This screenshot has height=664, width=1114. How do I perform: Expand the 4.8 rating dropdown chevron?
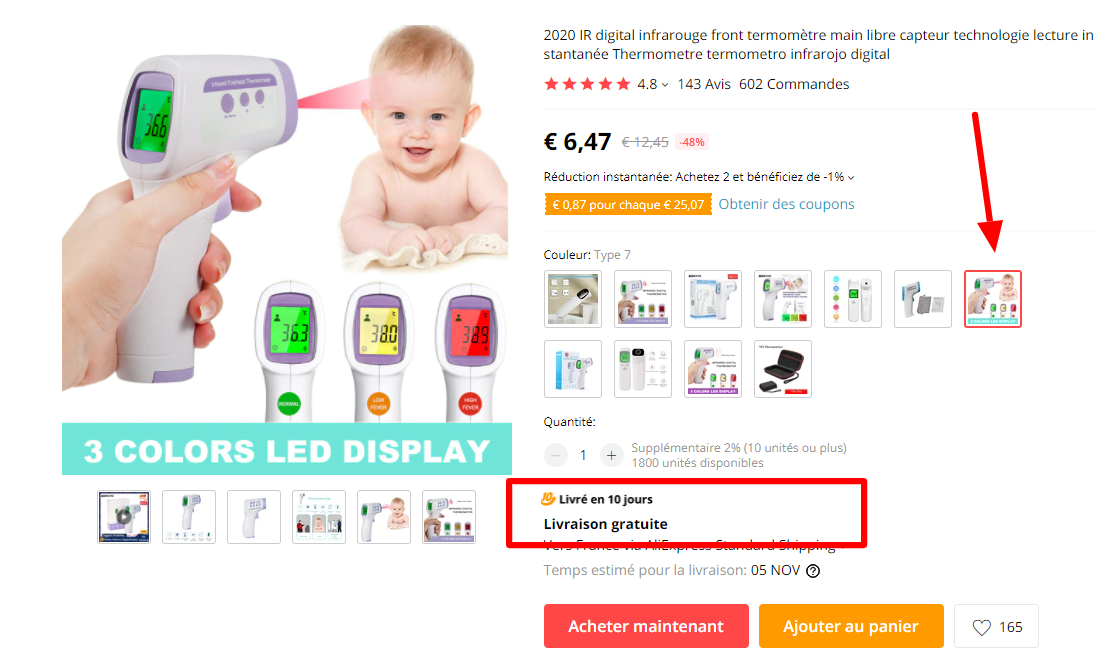coord(665,85)
